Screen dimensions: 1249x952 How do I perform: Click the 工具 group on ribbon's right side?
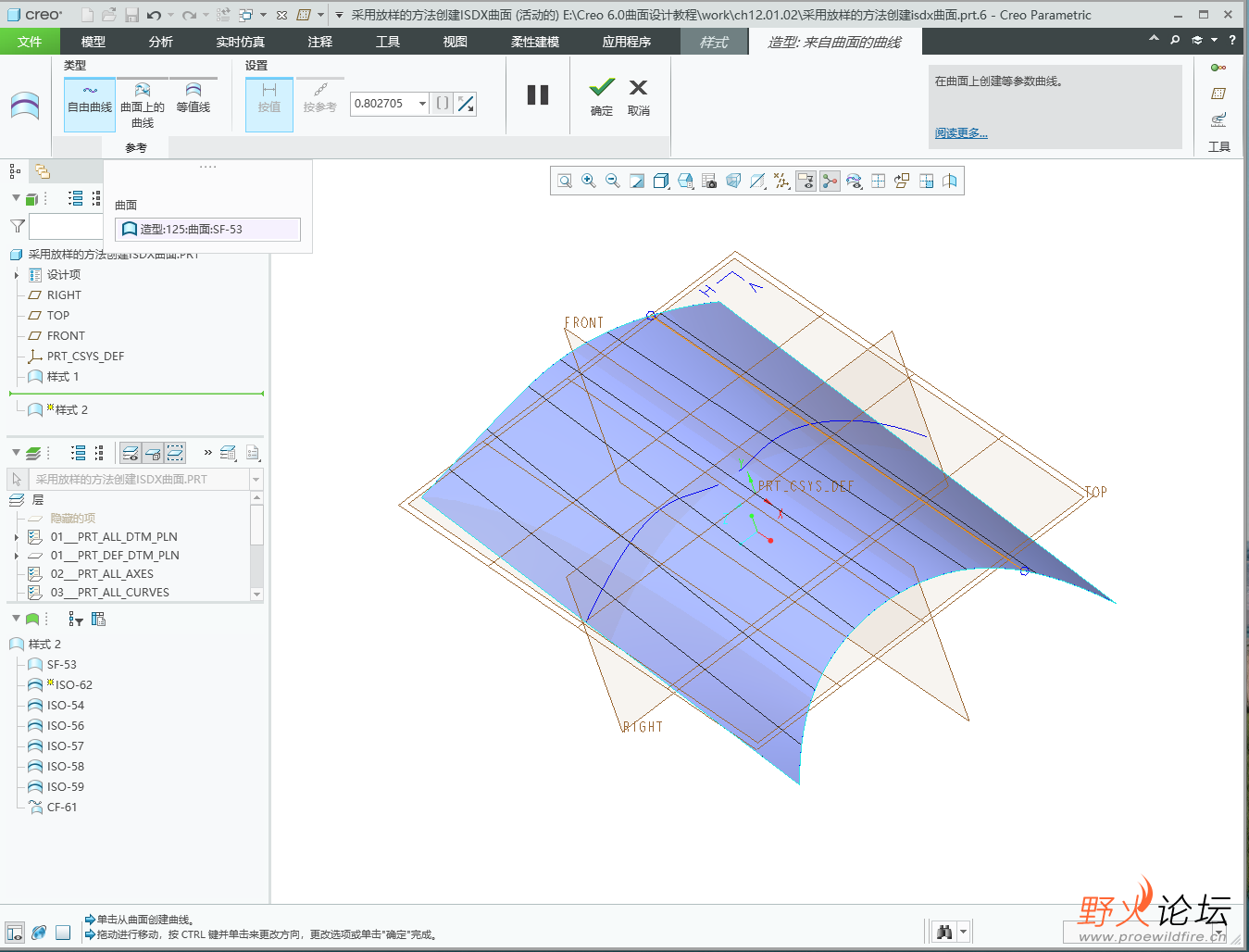pos(1219,146)
